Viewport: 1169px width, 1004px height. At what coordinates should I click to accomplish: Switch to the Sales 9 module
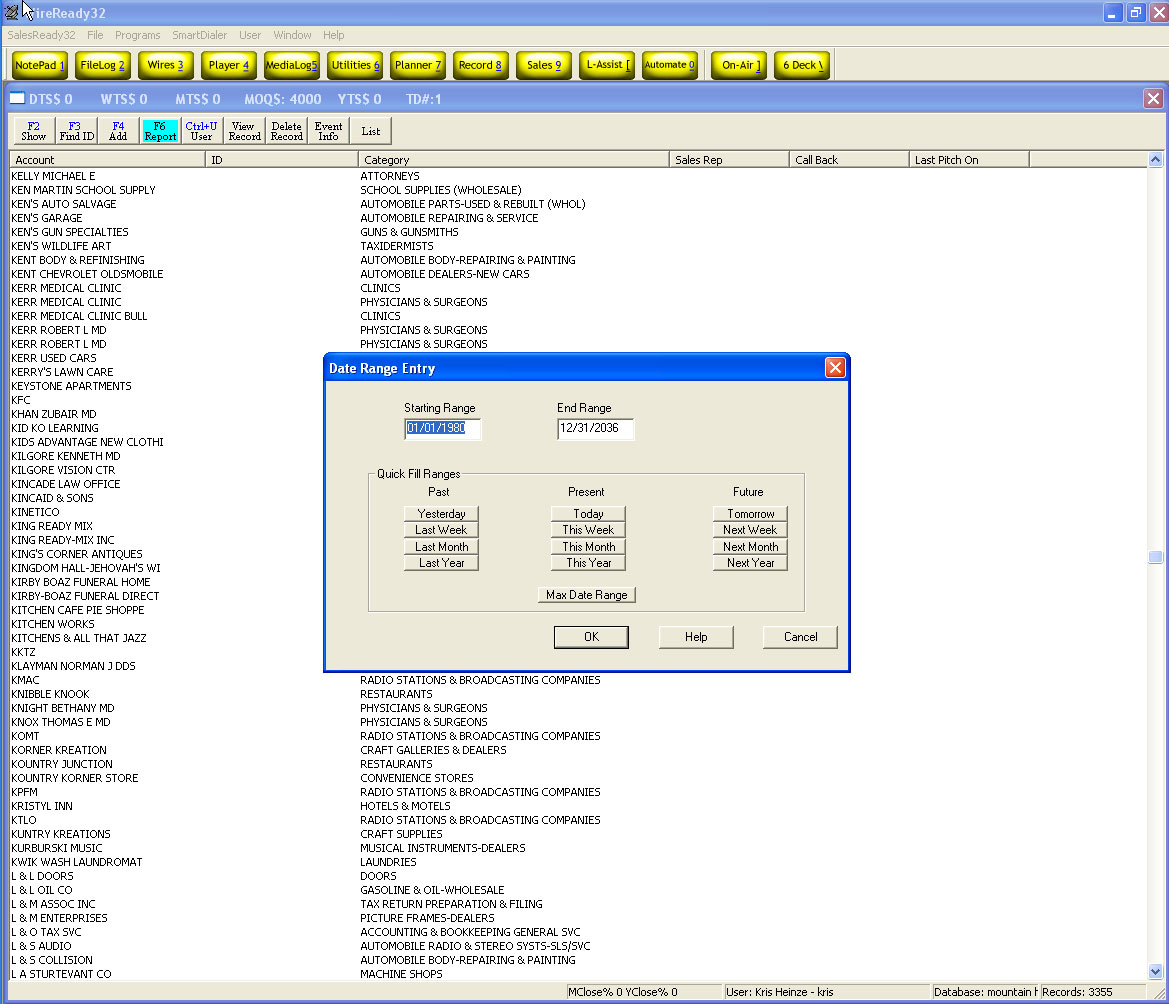tap(543, 65)
